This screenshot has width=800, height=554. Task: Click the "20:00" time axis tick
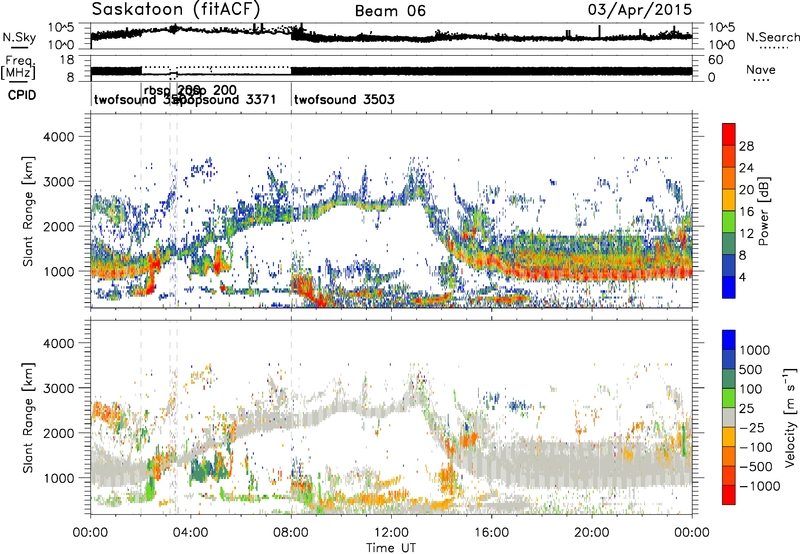[591, 533]
